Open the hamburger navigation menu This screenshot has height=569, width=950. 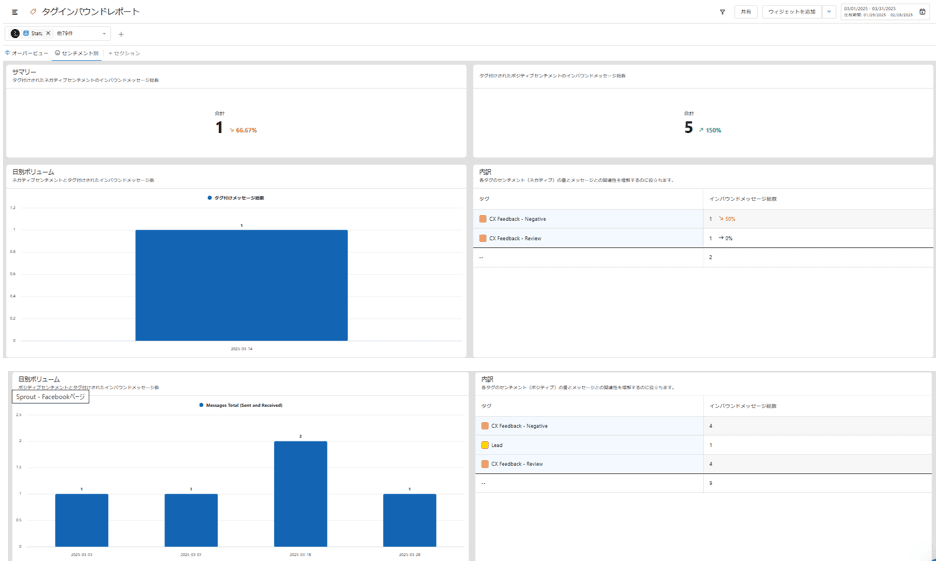[x=15, y=12]
